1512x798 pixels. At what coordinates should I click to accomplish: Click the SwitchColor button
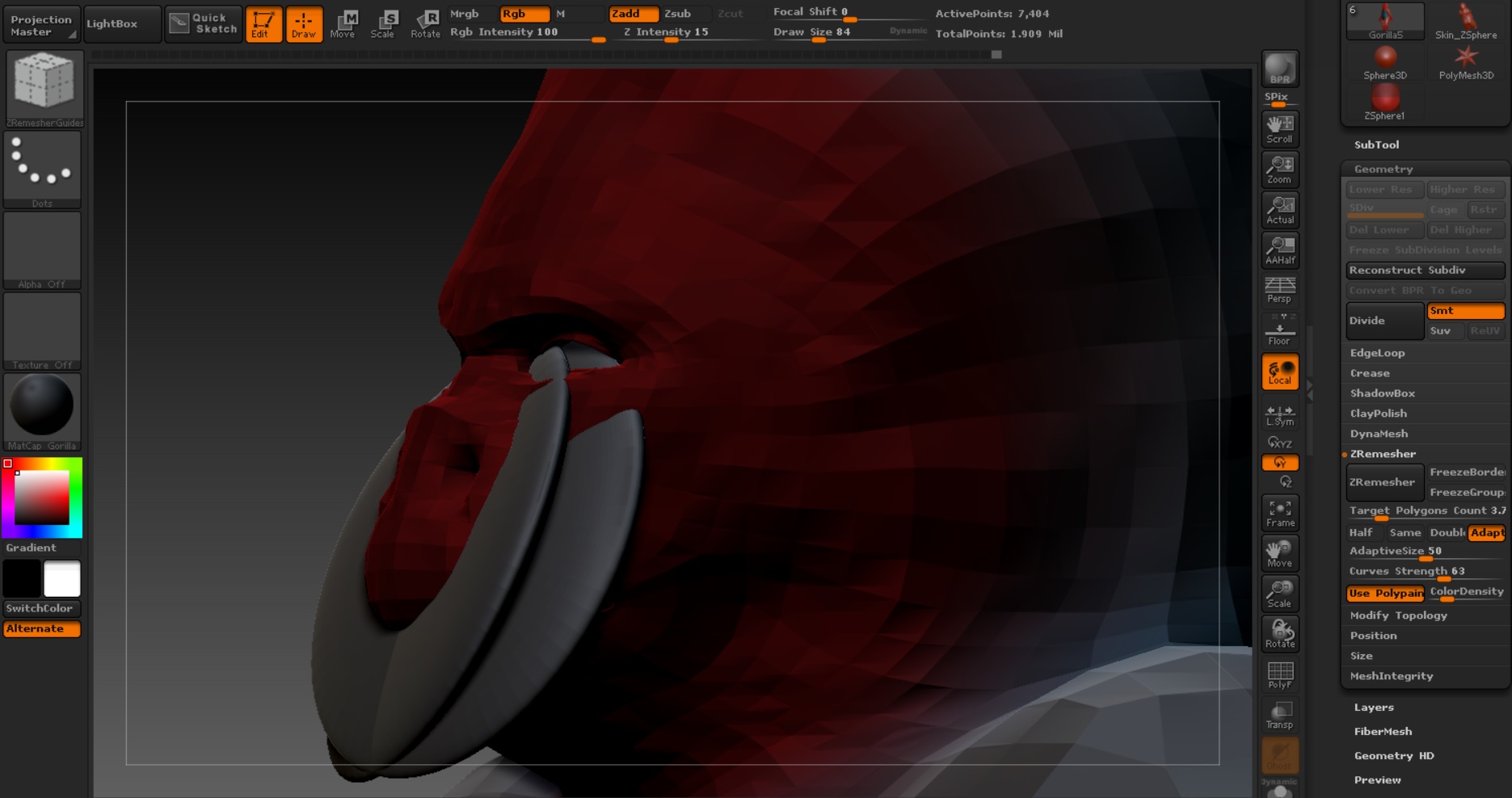tap(42, 609)
